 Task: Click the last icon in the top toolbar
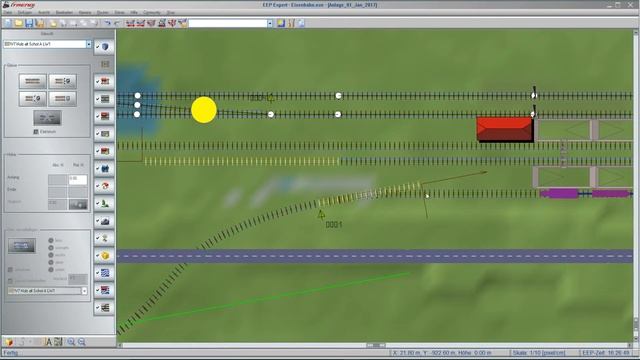[301, 23]
